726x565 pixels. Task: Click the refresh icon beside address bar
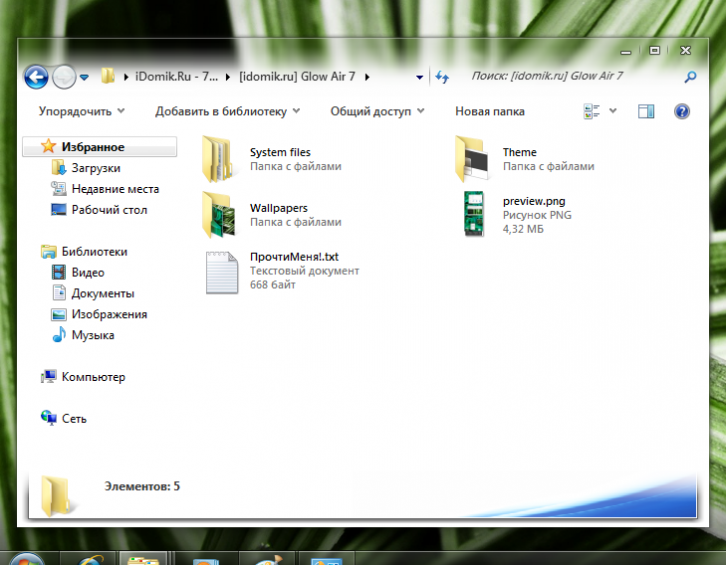click(x=442, y=77)
